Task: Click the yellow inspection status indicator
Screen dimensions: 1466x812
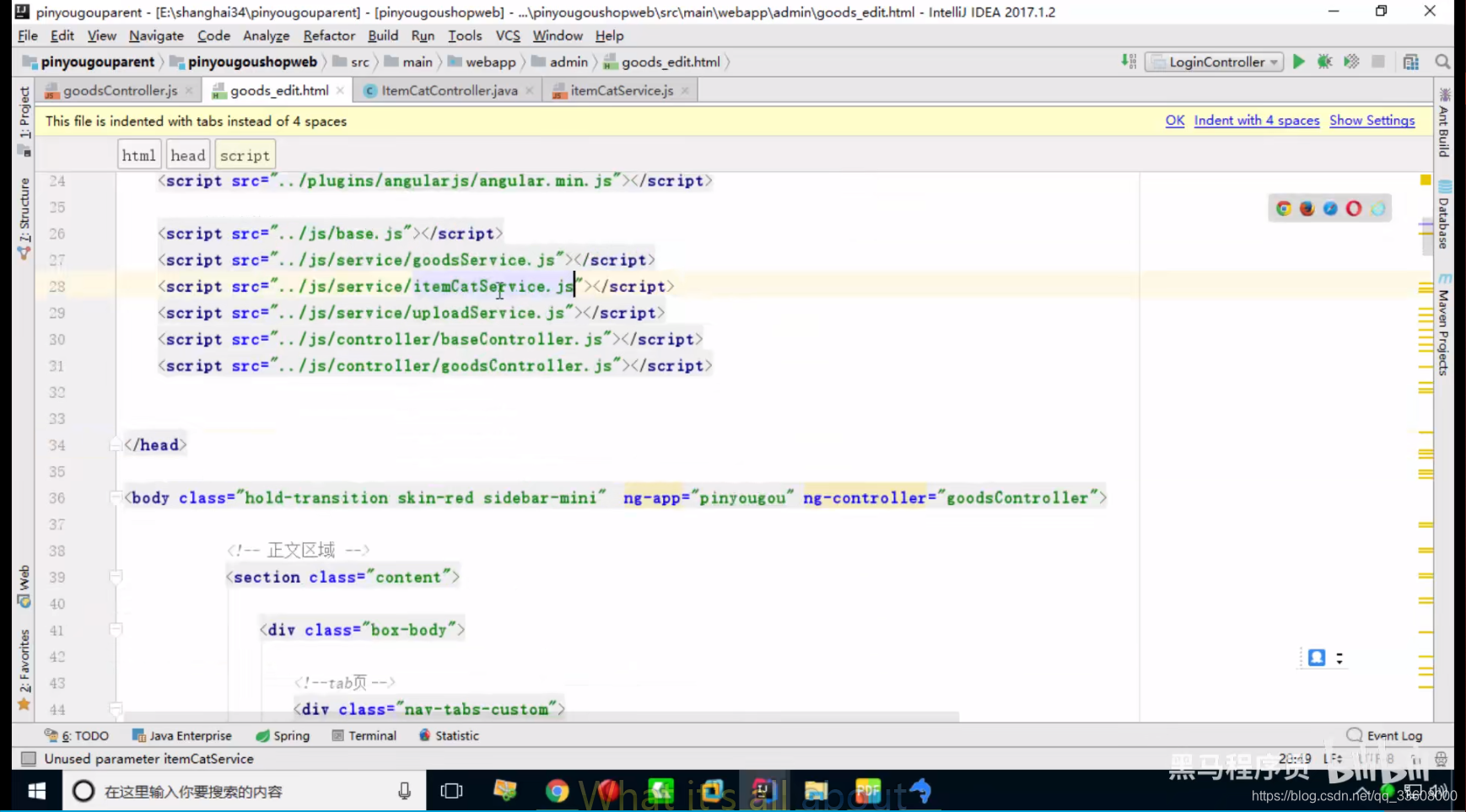Action: (x=1426, y=180)
